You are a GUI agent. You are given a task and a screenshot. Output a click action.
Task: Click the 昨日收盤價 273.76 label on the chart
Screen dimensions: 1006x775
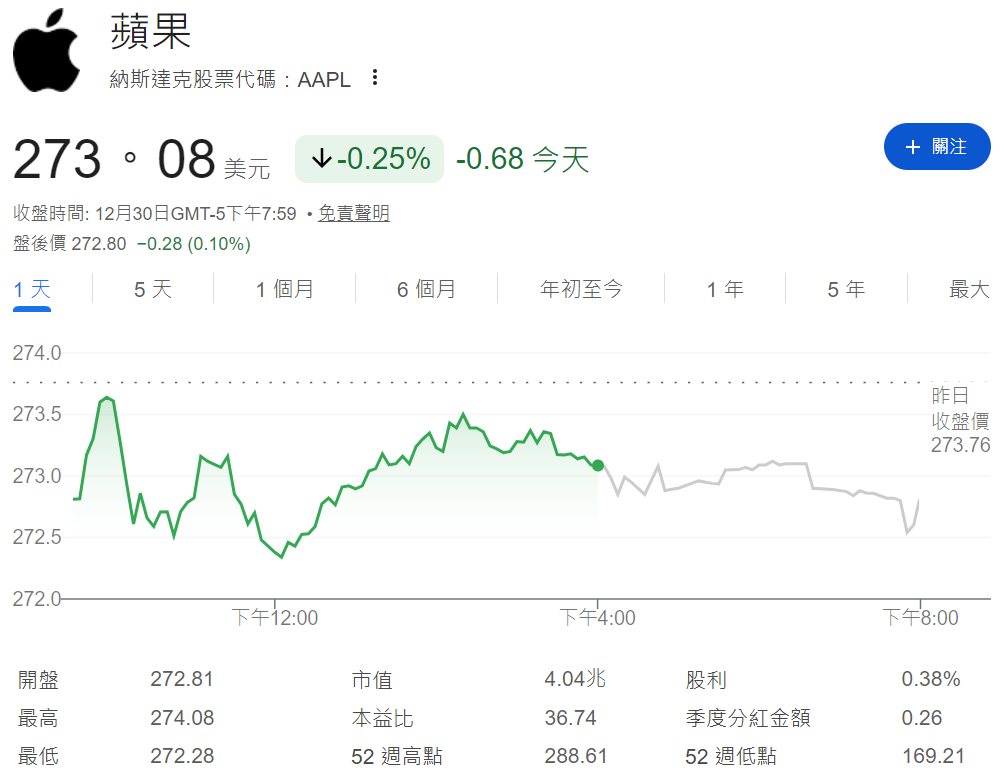pyautogui.click(x=963, y=421)
